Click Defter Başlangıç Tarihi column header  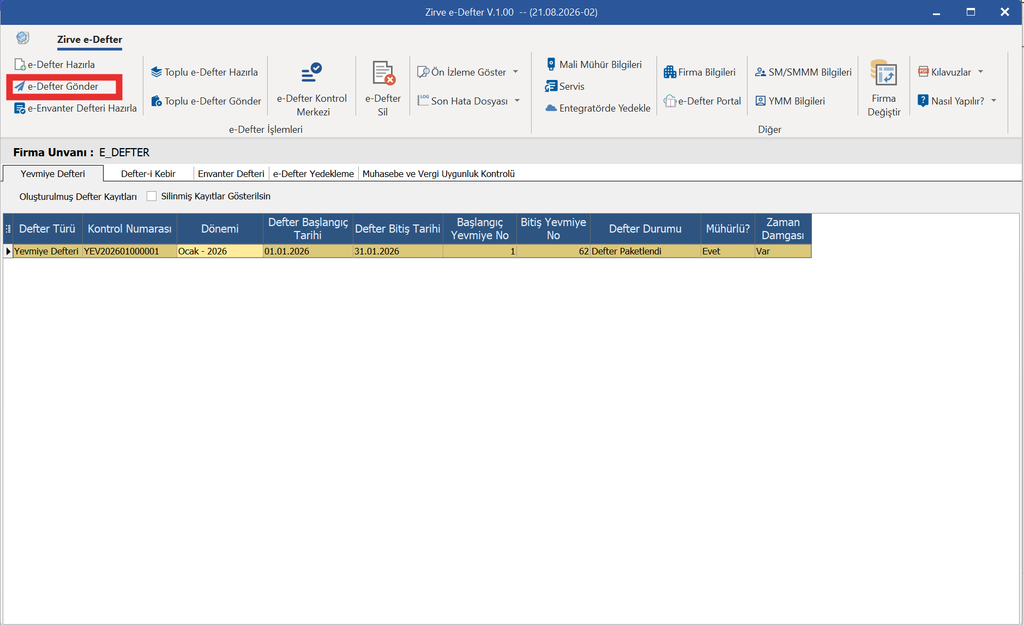click(308, 229)
